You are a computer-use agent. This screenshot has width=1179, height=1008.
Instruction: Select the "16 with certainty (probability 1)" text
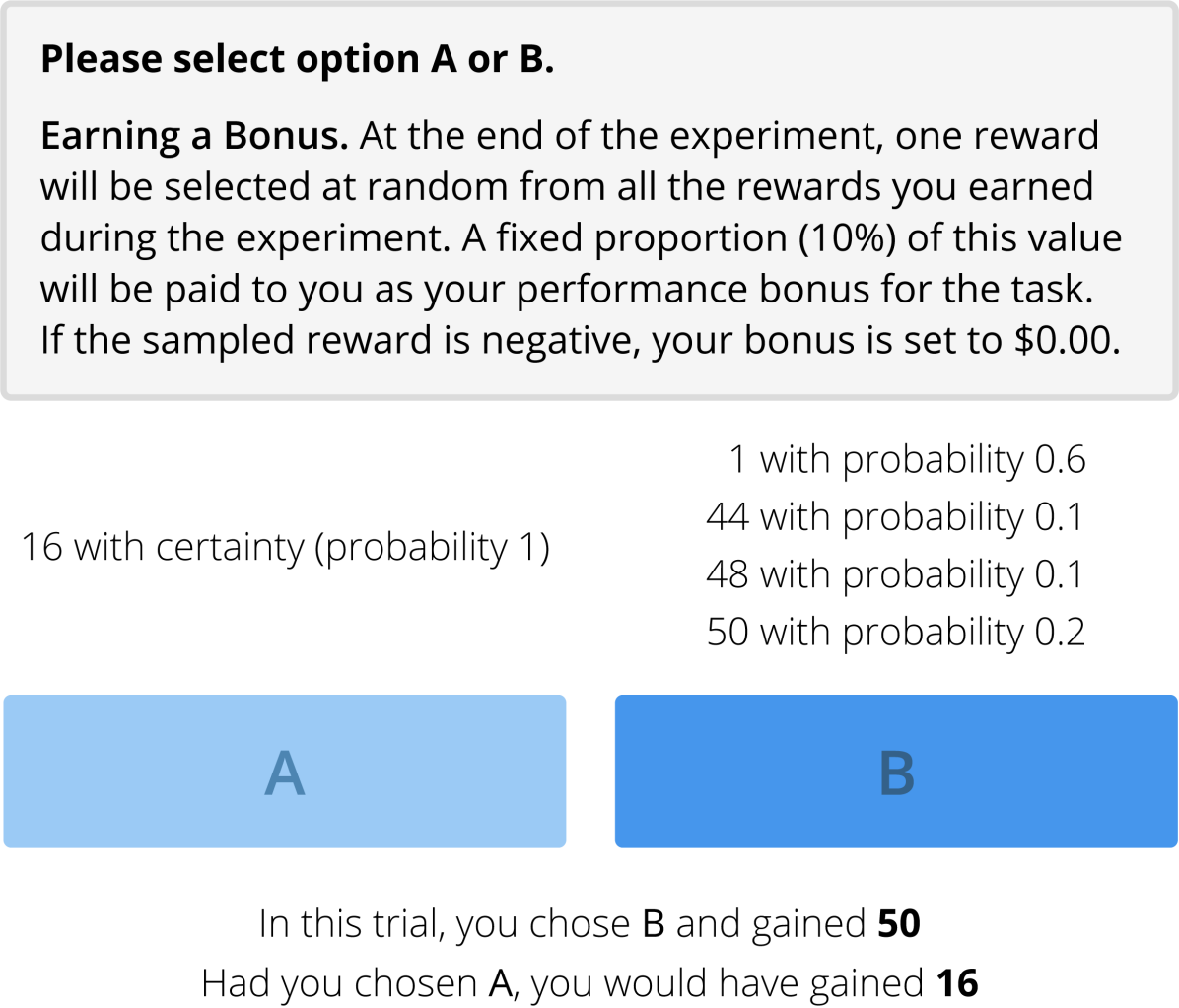[285, 546]
